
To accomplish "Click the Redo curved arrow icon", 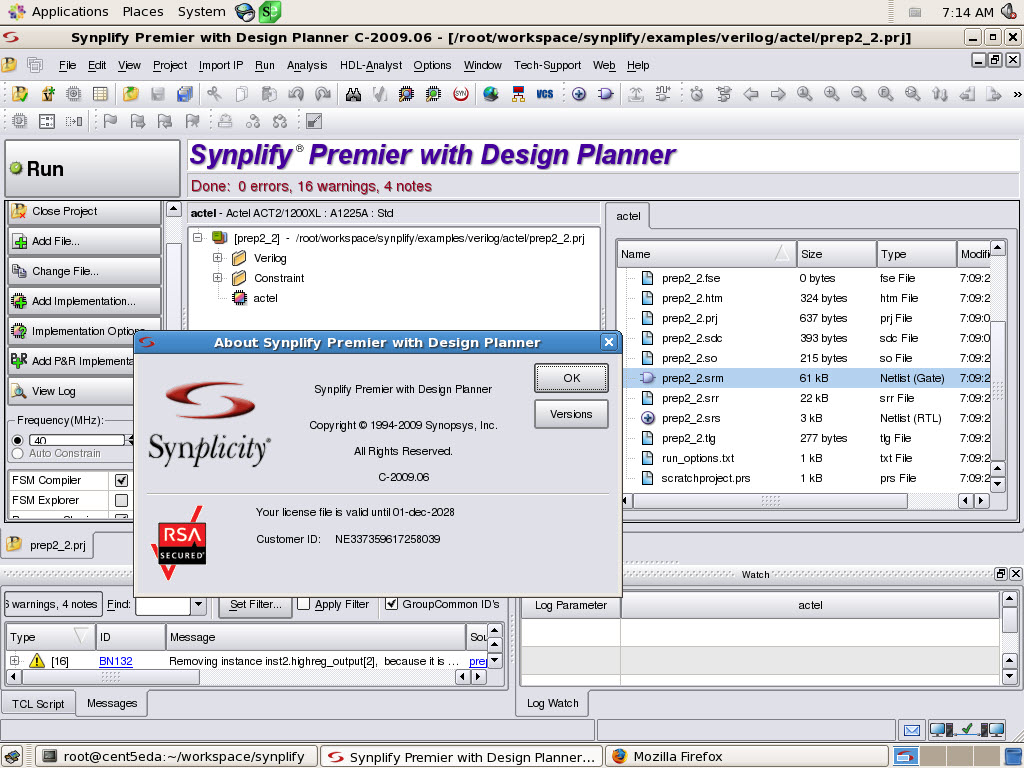I will tap(323, 94).
